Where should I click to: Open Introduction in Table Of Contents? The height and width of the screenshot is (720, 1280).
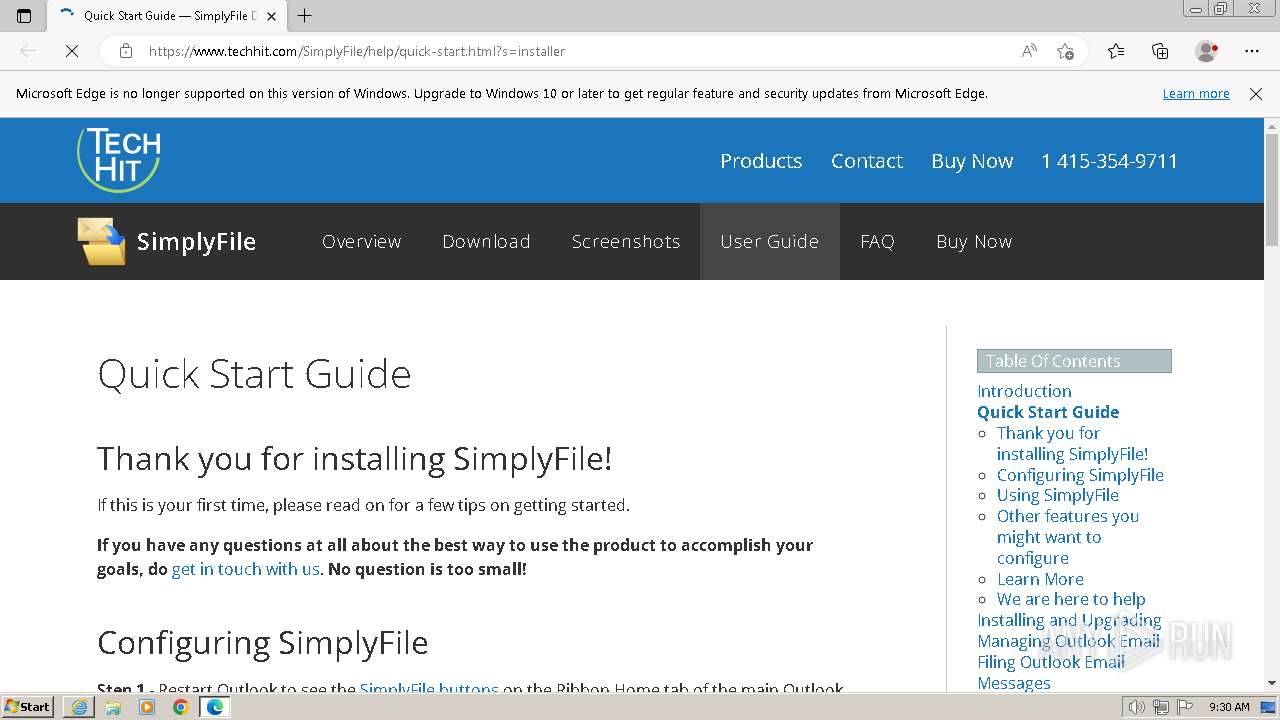(1024, 391)
